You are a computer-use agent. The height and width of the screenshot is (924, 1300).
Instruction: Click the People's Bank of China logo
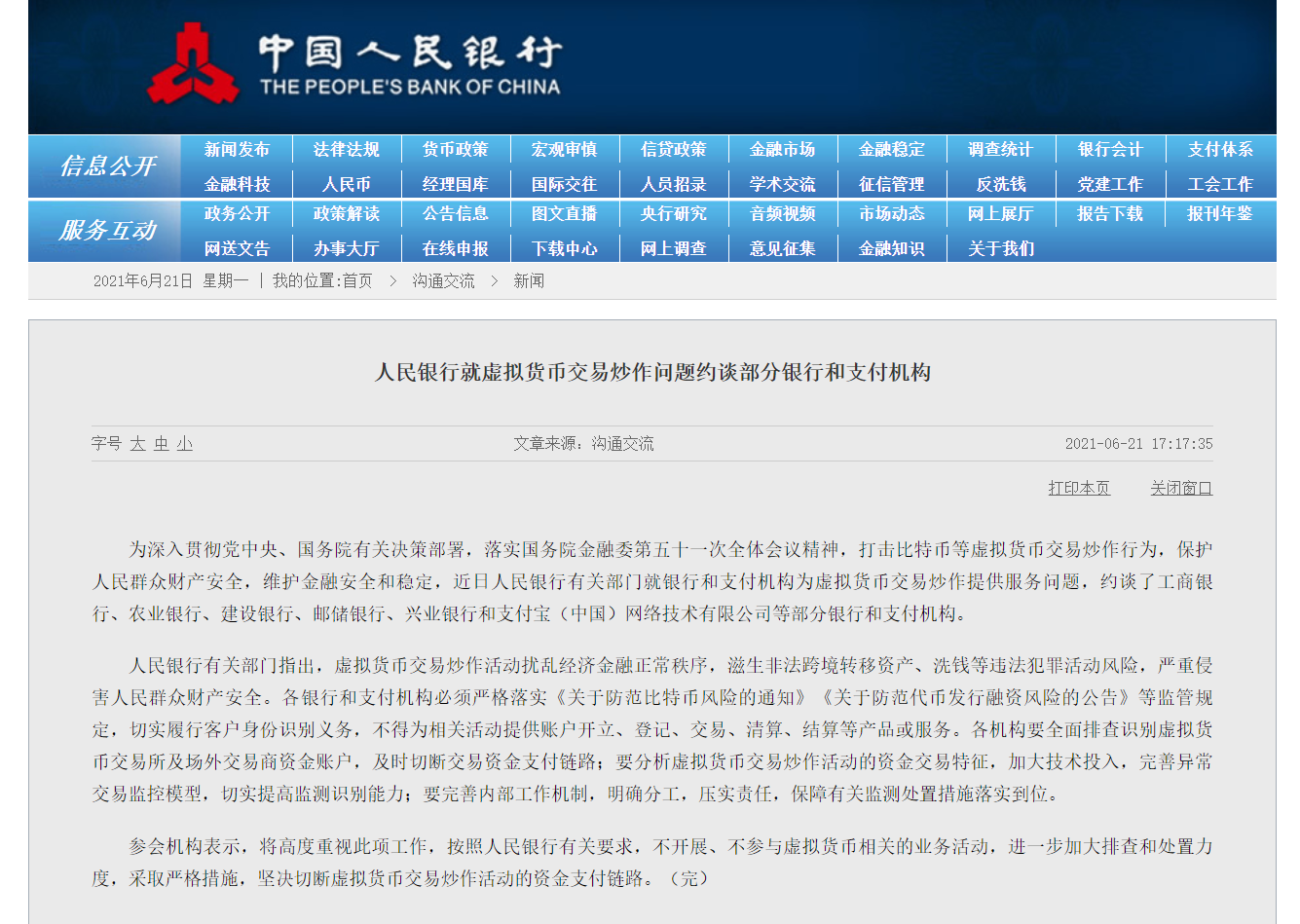(x=354, y=64)
